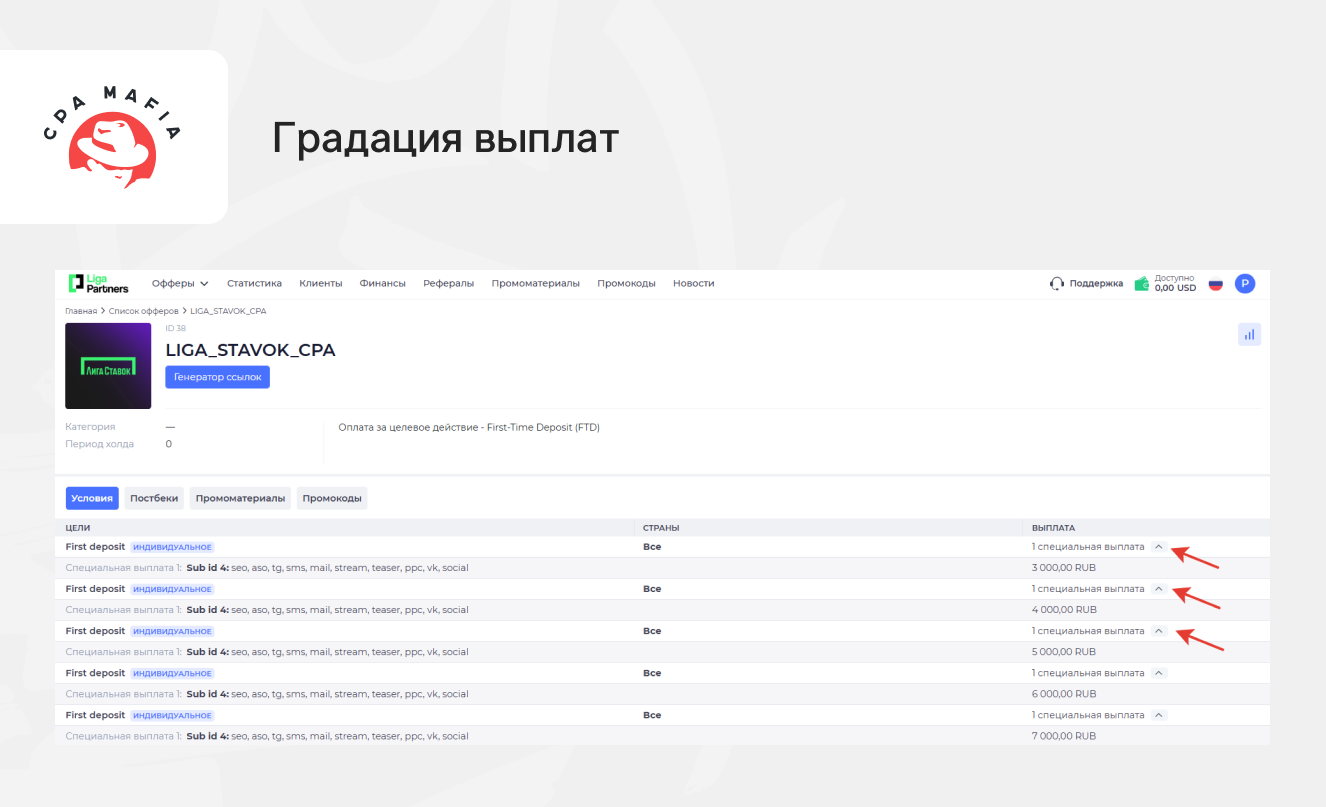
Task: Switch language via the Russian flag icon
Action: point(1216,284)
